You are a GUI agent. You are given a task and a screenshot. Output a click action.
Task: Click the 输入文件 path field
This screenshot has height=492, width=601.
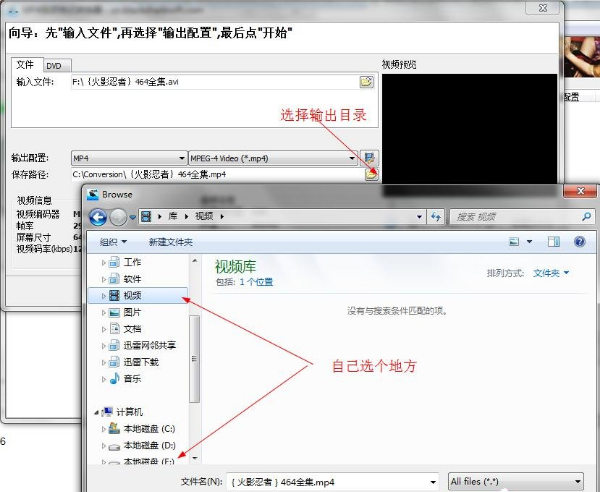click(x=215, y=82)
